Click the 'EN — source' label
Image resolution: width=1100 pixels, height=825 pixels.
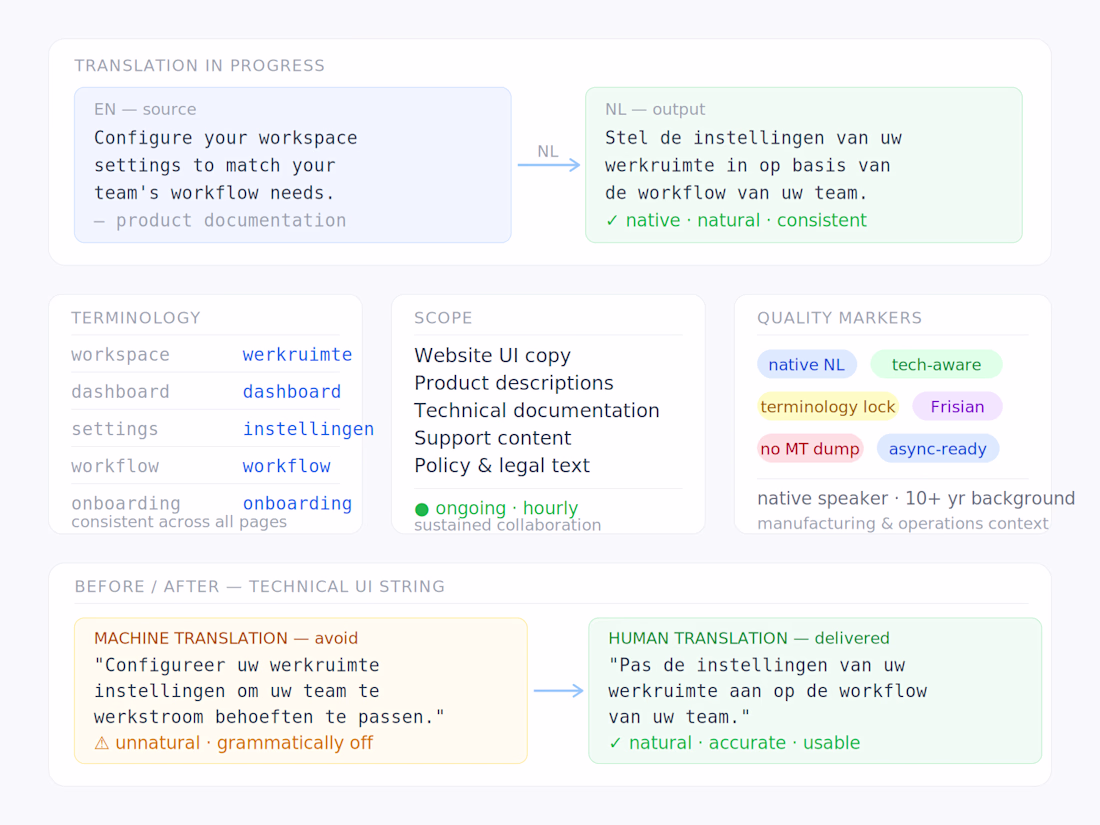click(x=145, y=109)
